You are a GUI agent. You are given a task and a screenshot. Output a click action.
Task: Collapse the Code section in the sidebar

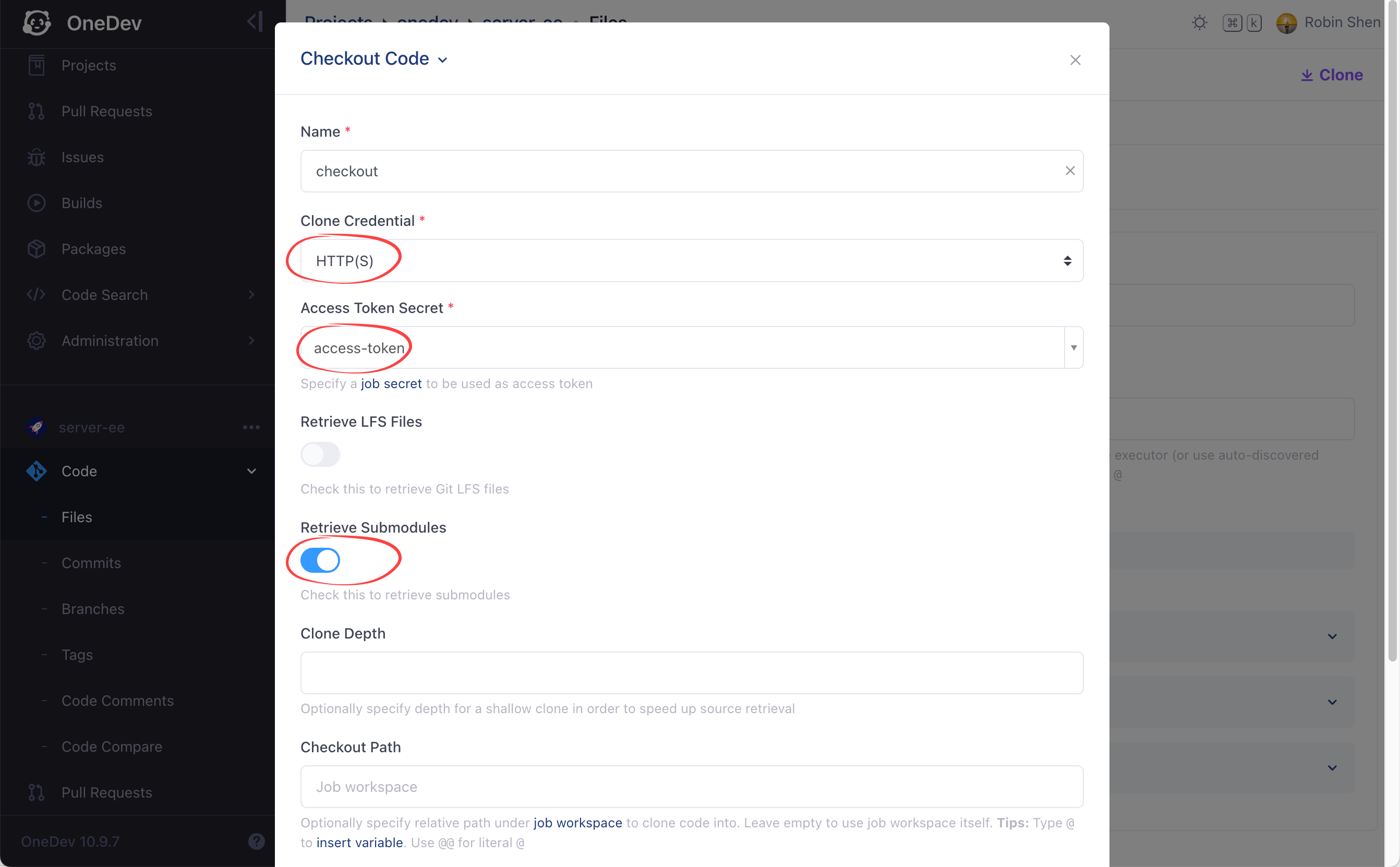coord(252,471)
